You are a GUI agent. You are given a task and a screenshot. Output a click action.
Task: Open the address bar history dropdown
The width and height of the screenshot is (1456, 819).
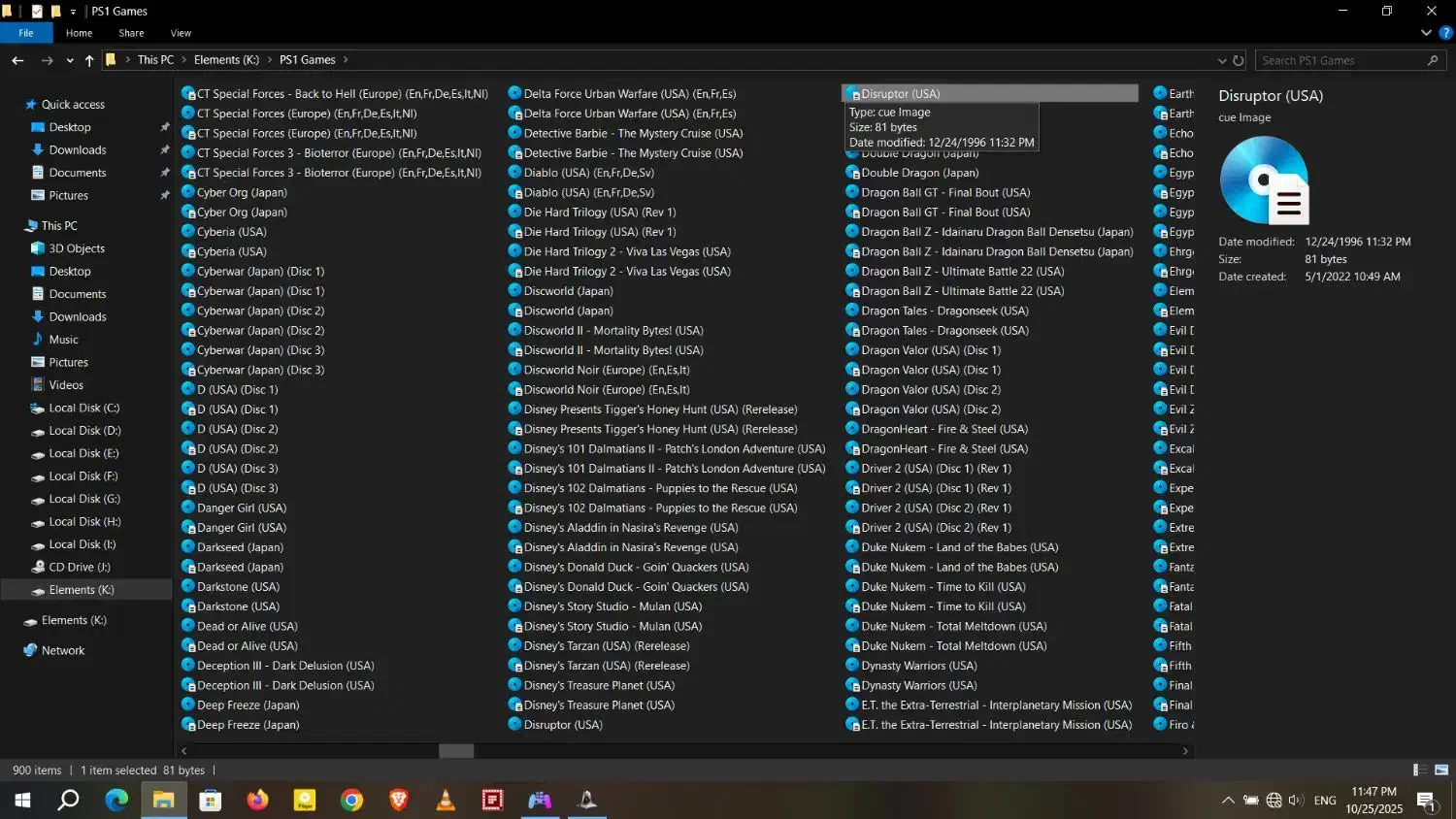1221,60
